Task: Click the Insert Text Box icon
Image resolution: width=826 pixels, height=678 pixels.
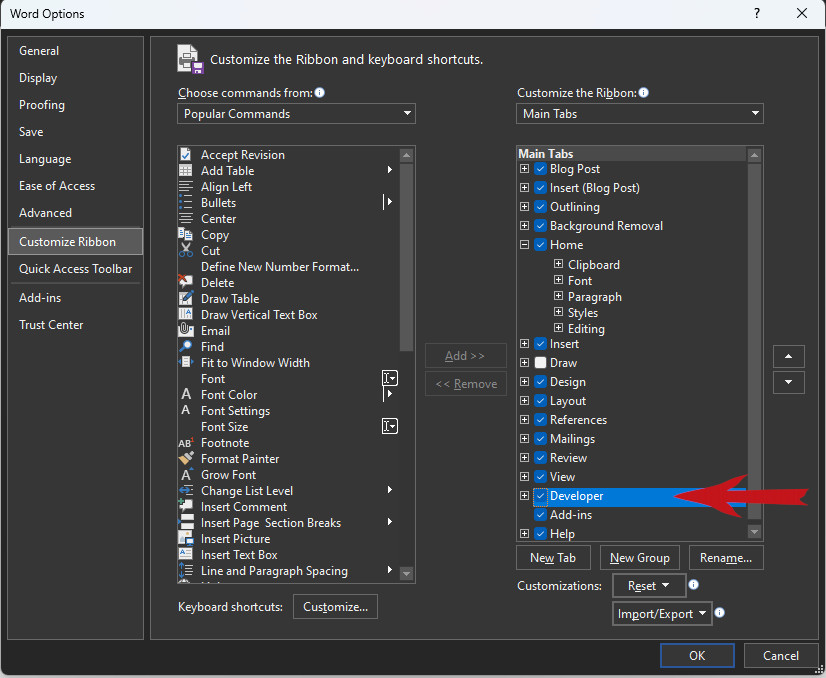Action: 185,554
